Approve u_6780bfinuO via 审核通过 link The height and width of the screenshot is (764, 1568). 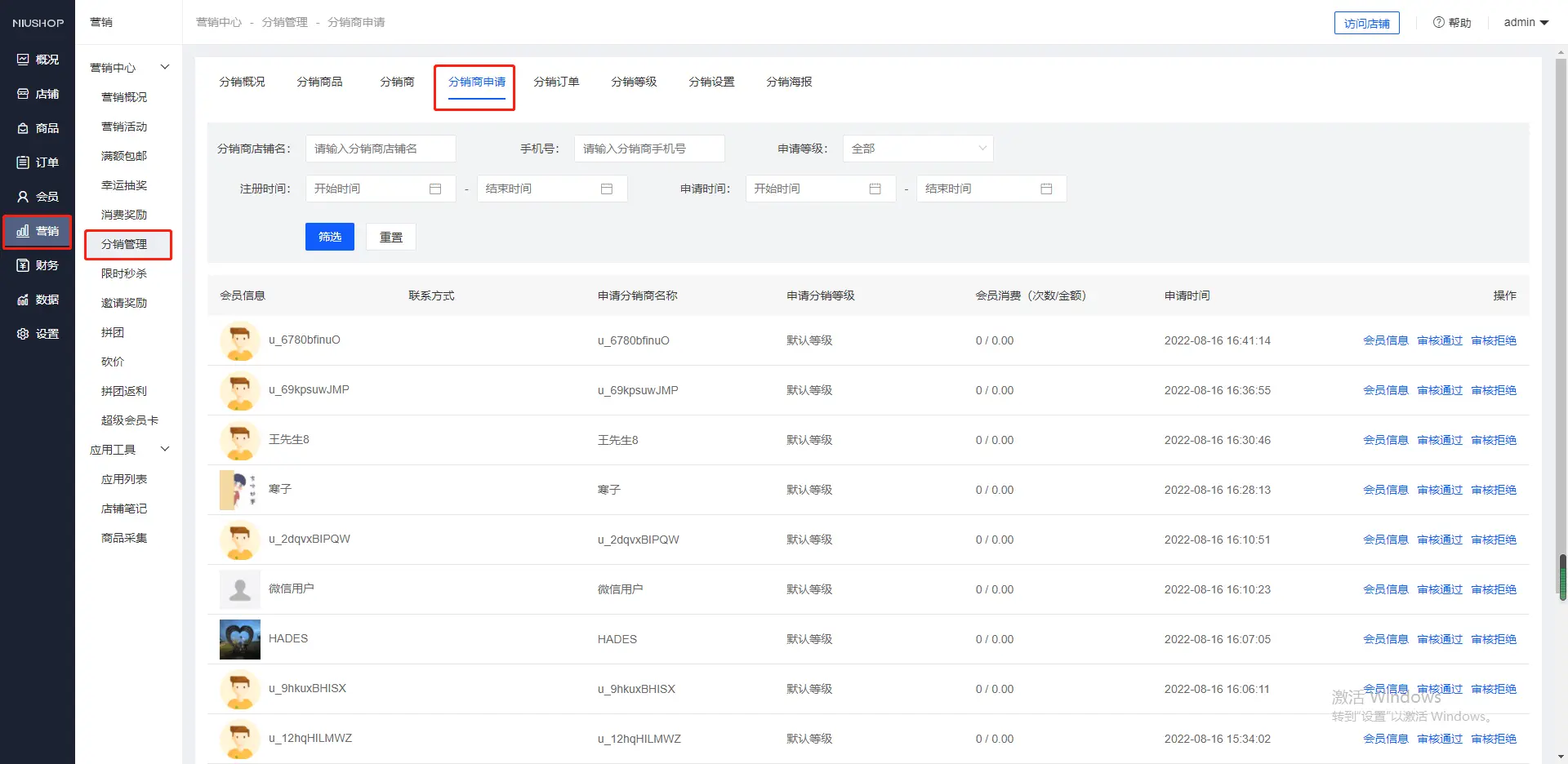[x=1440, y=340]
